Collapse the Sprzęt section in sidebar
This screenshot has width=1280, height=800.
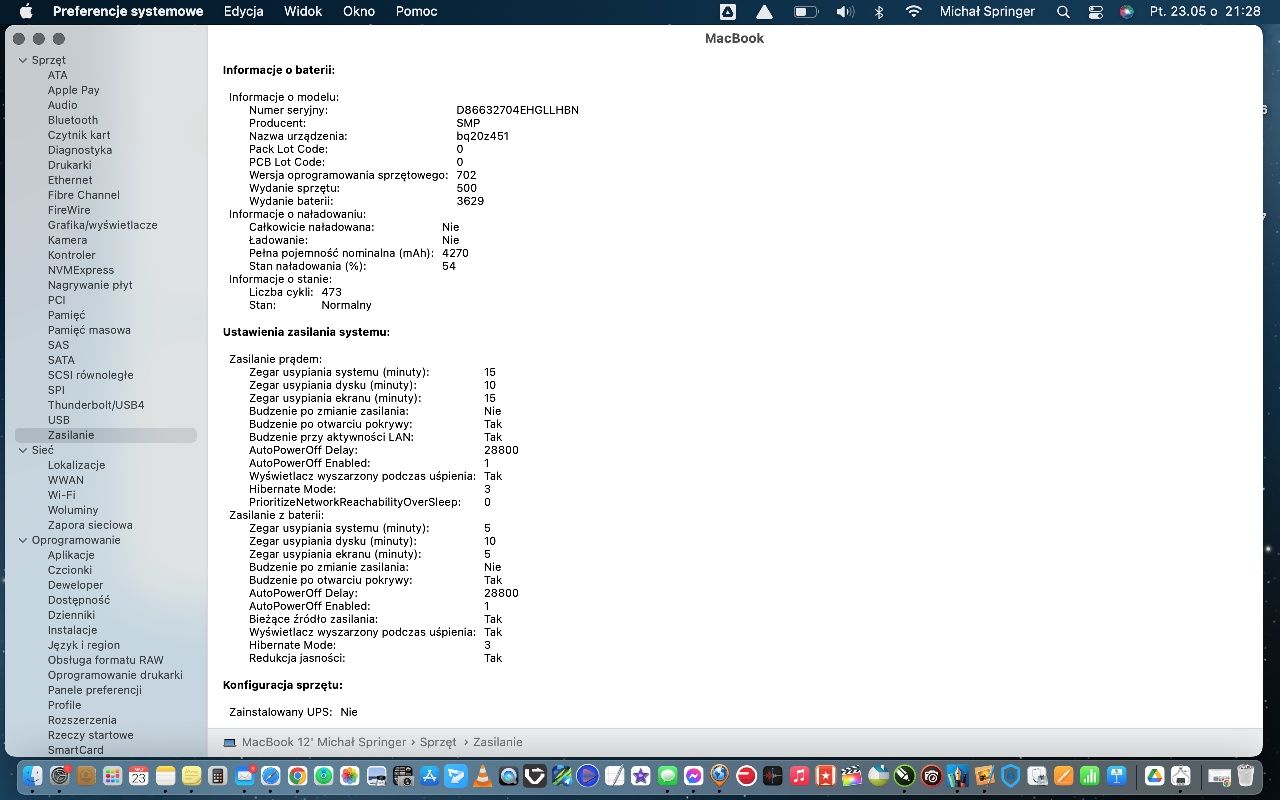[22, 60]
